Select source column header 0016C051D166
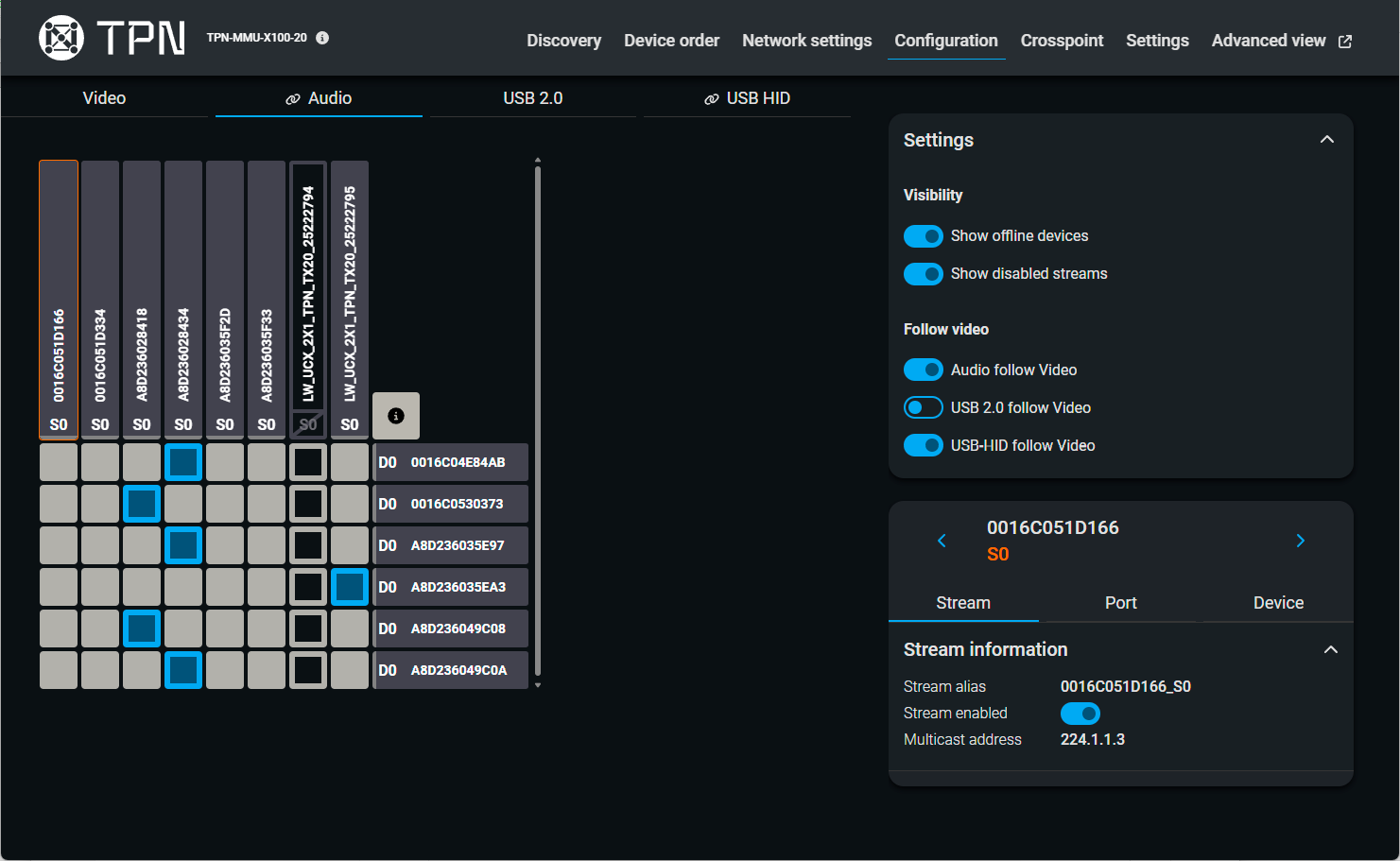1400x861 pixels. [59, 300]
